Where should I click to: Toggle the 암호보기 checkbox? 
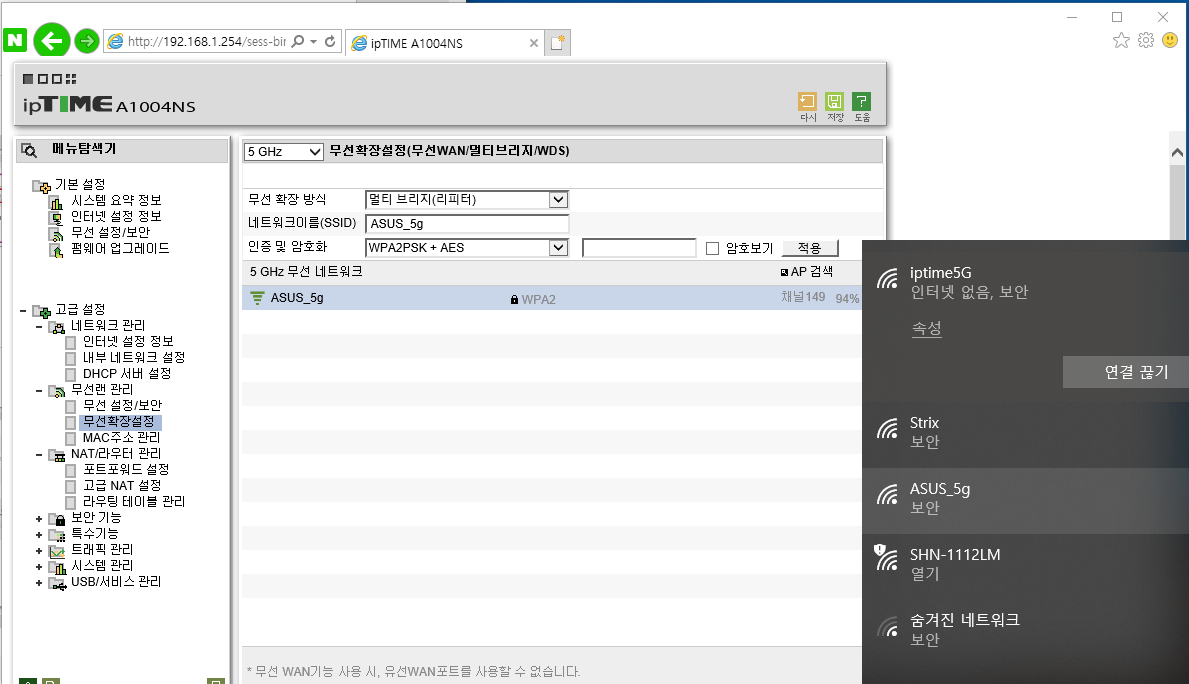tap(712, 249)
